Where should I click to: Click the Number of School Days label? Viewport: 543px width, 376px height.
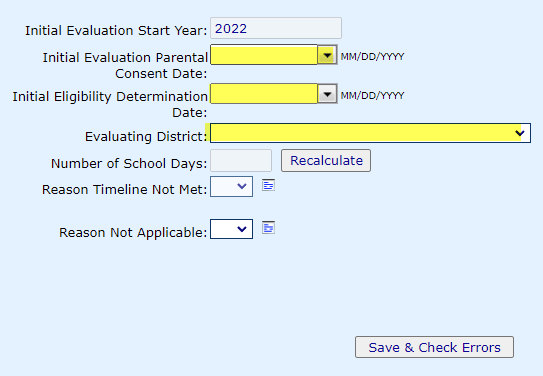(129, 163)
